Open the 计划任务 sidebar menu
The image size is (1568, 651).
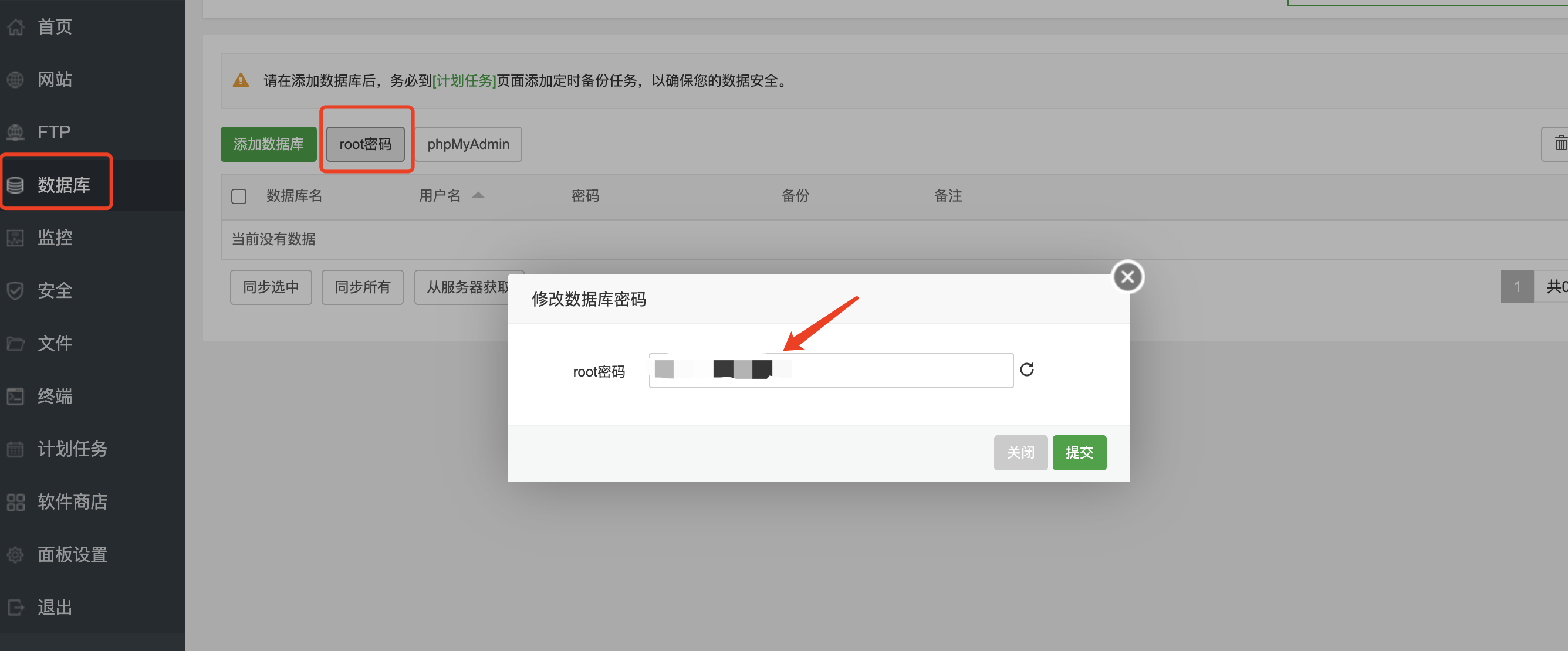pos(72,449)
